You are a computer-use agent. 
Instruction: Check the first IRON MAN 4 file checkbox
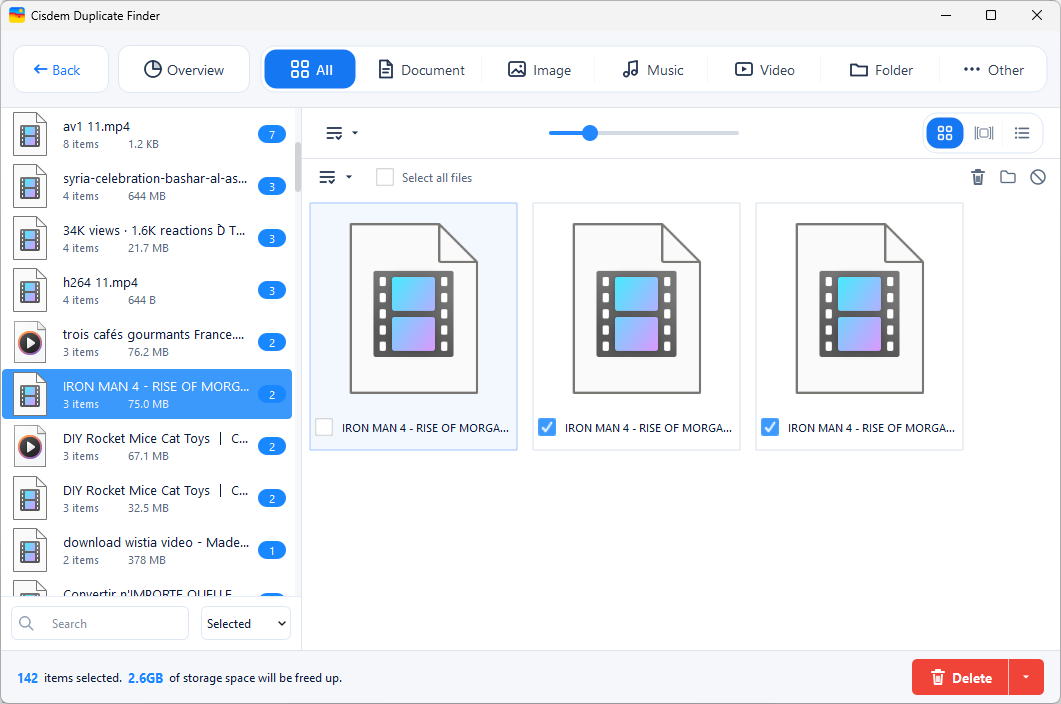(324, 427)
